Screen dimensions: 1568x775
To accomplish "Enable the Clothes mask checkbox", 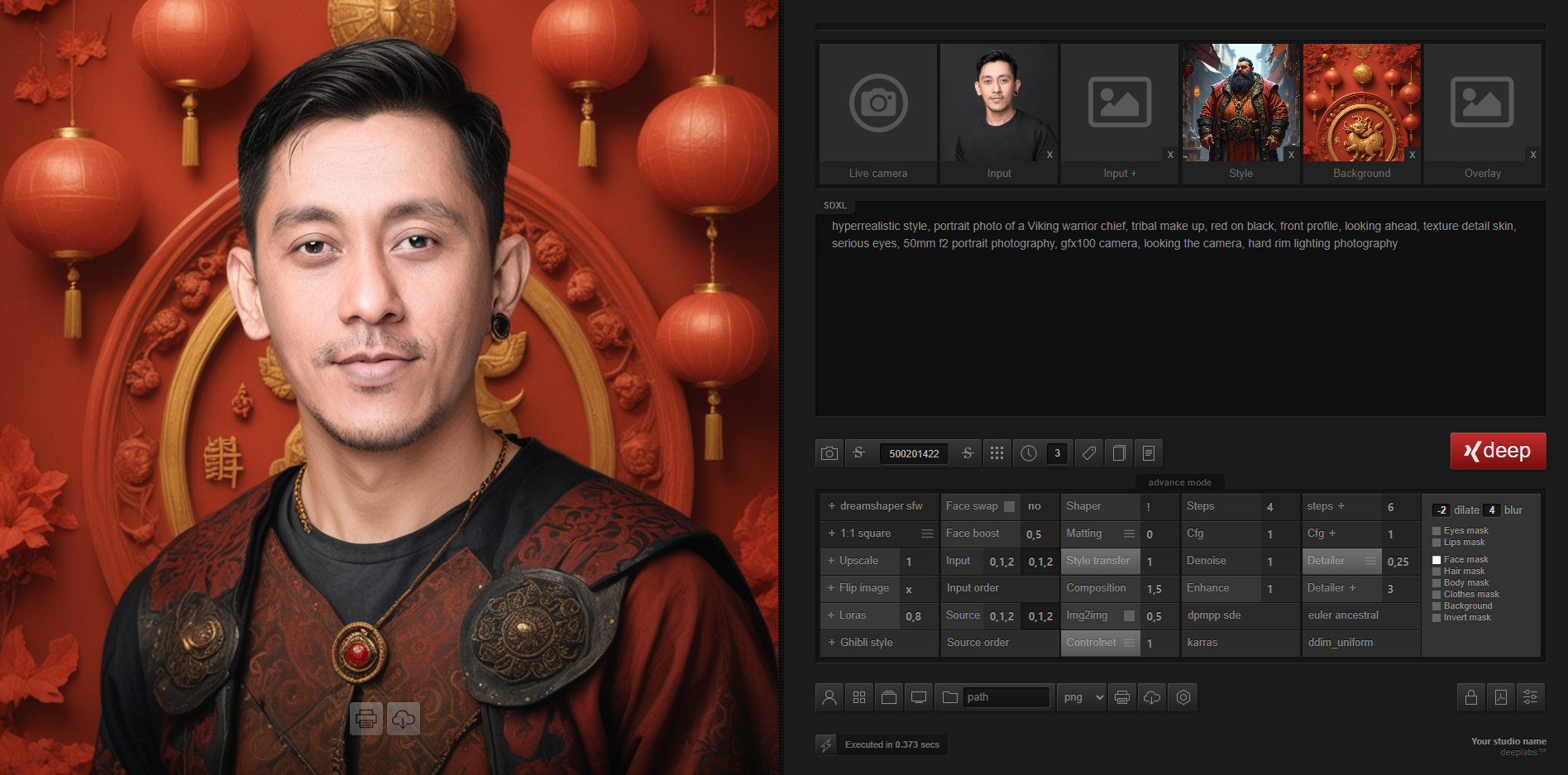I will coord(1437,595).
